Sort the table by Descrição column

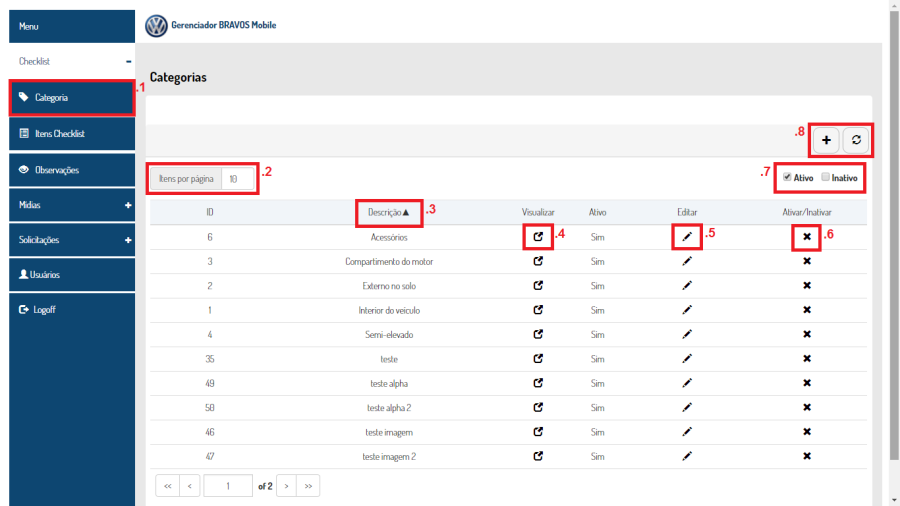(x=388, y=212)
